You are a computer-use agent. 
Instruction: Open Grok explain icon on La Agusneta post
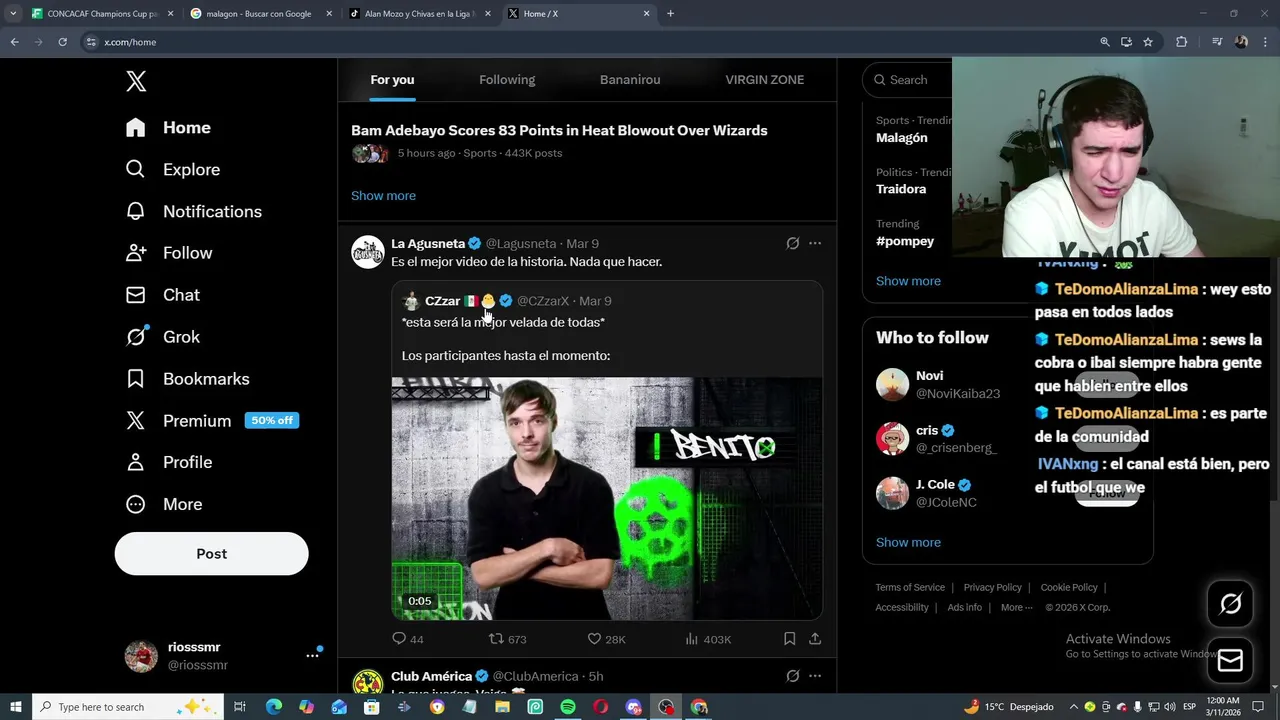793,243
